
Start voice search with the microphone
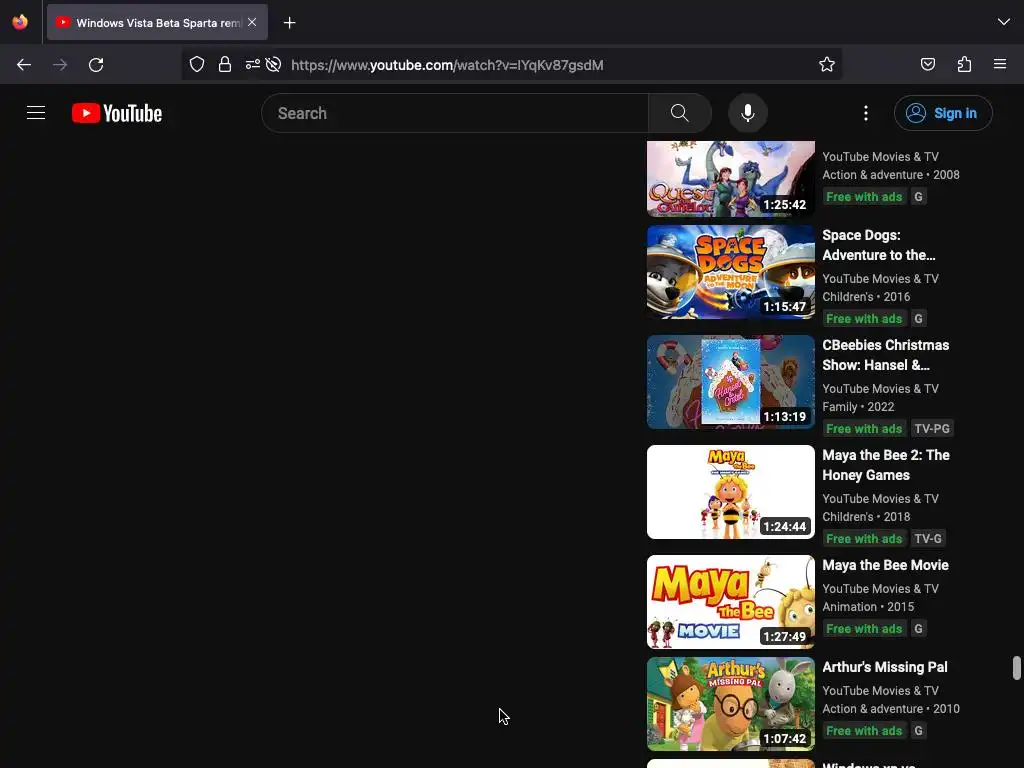[x=748, y=113]
